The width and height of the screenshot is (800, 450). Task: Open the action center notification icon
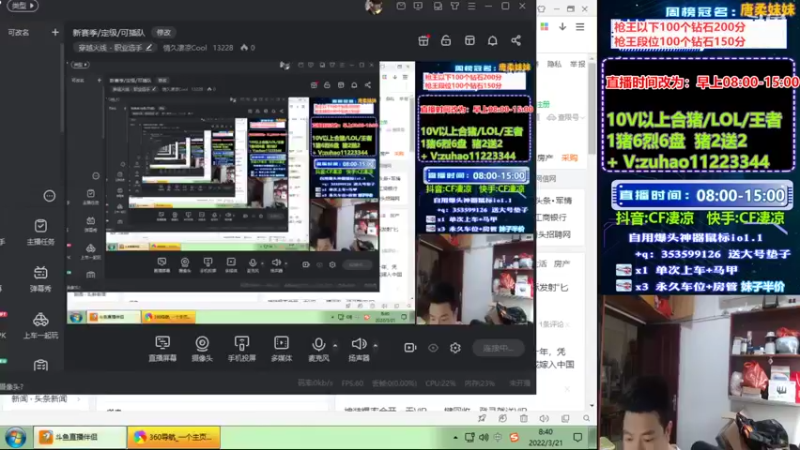578,437
